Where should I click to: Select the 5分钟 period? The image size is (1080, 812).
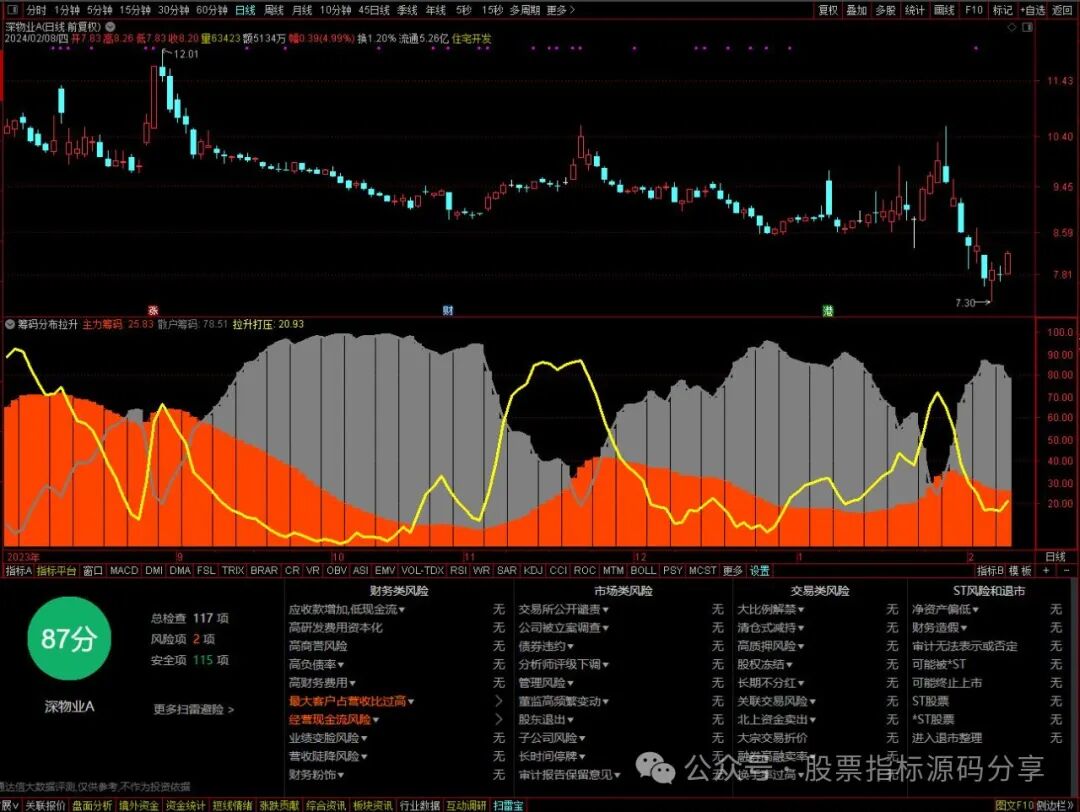99,10
